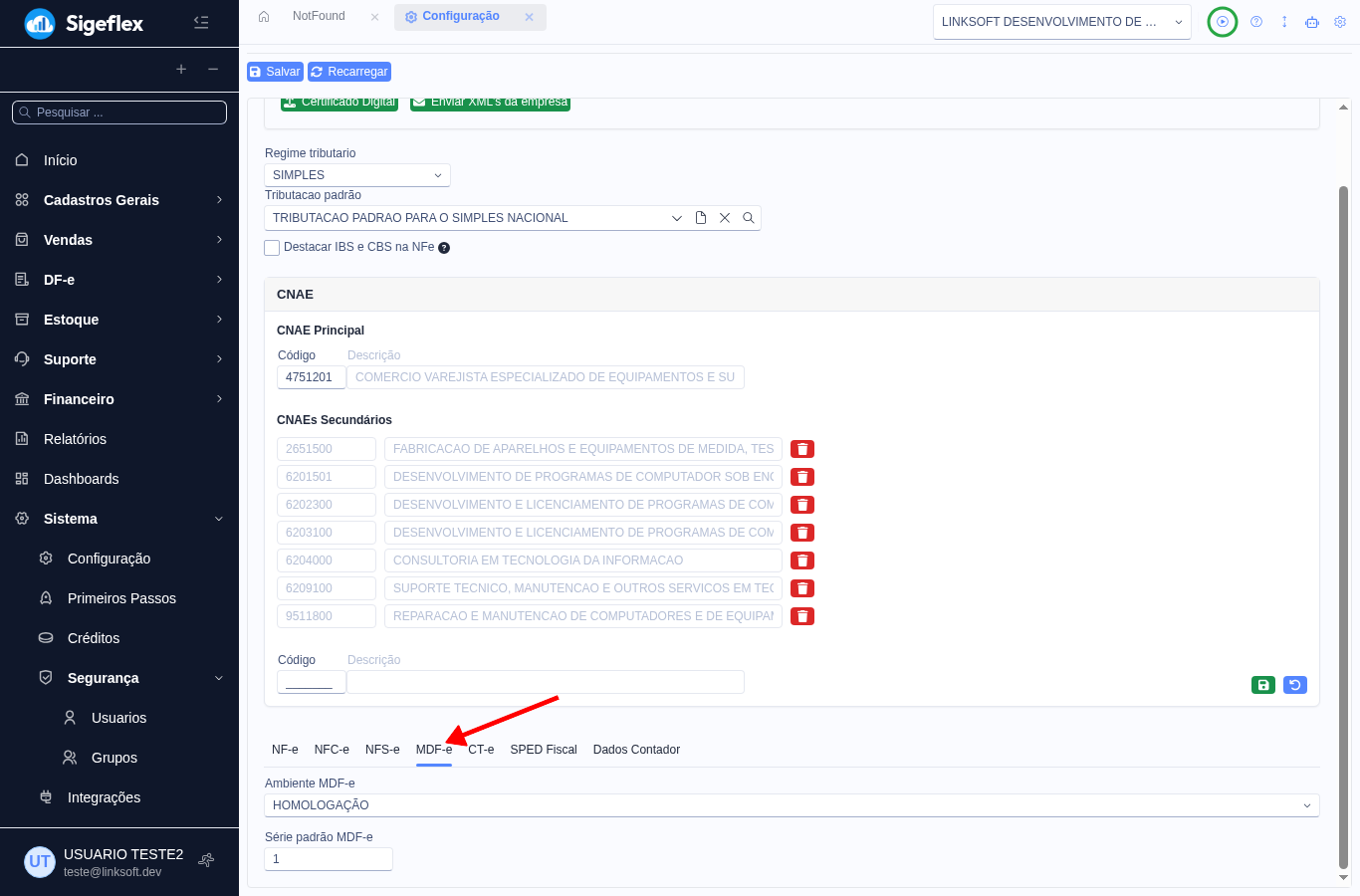Delete secondary CNAE 6201501
Image resolution: width=1360 pixels, height=896 pixels.
[802, 477]
